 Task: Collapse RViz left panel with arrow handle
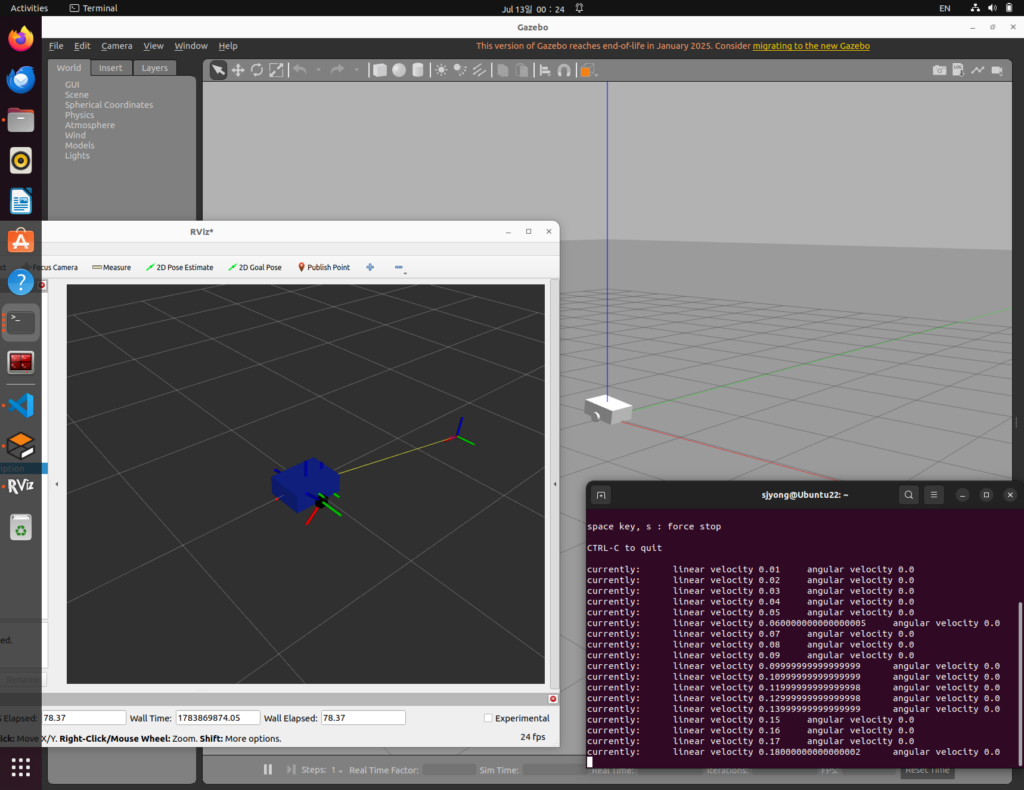(x=57, y=484)
